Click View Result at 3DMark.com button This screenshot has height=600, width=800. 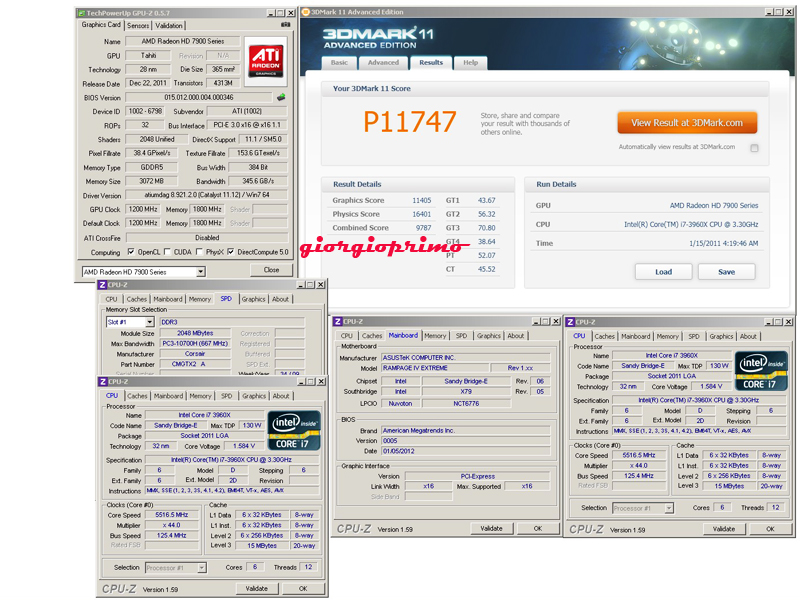(687, 123)
